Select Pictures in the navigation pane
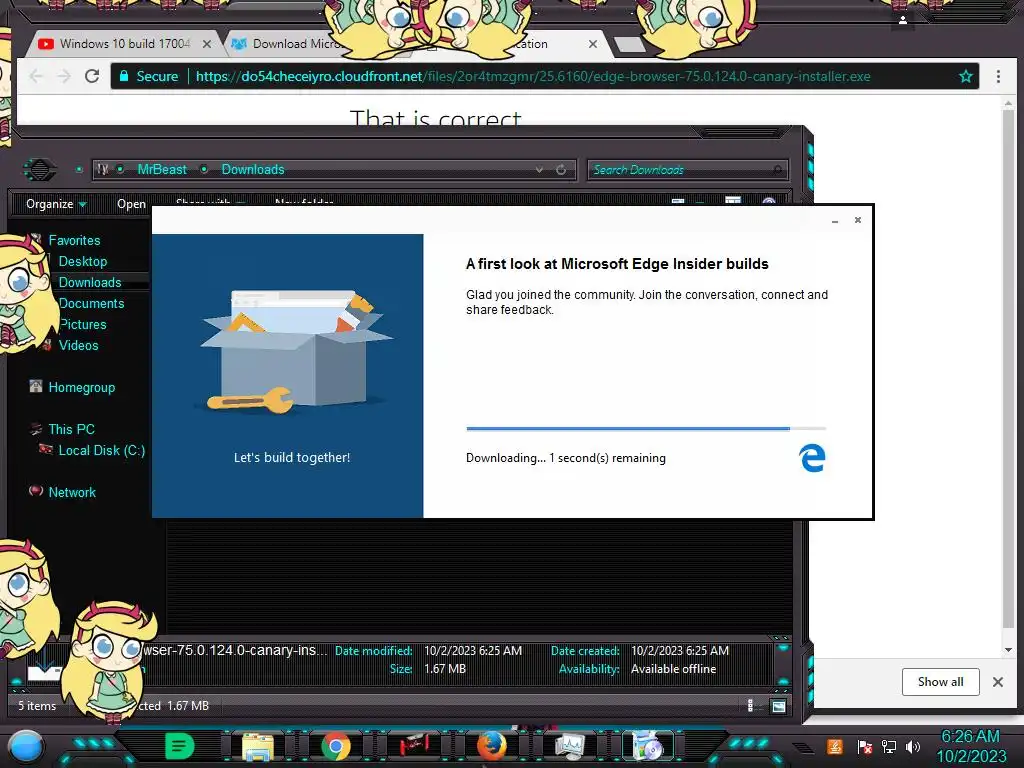Viewport: 1024px width, 768px height. coord(83,324)
